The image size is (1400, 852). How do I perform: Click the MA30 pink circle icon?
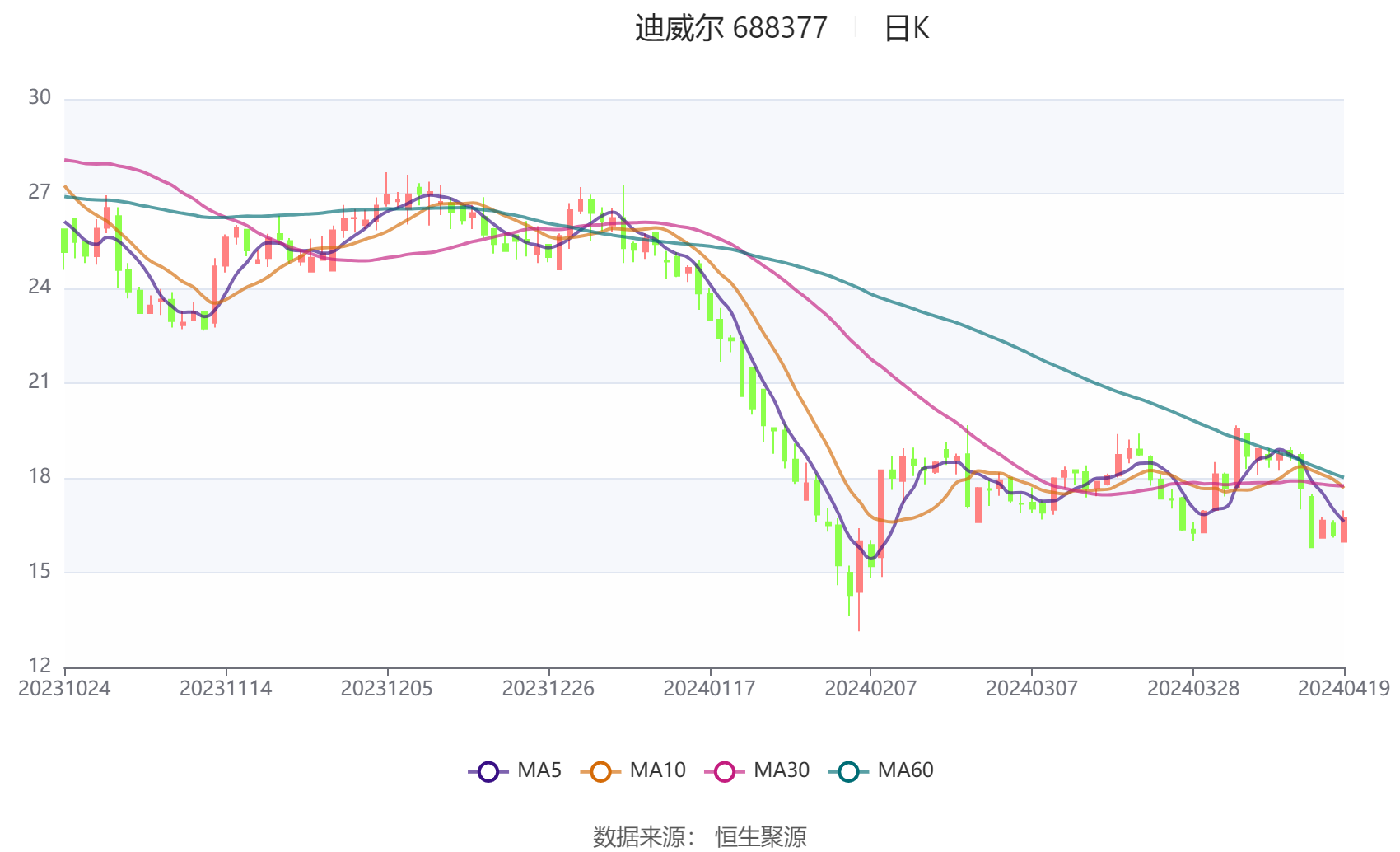click(725, 771)
